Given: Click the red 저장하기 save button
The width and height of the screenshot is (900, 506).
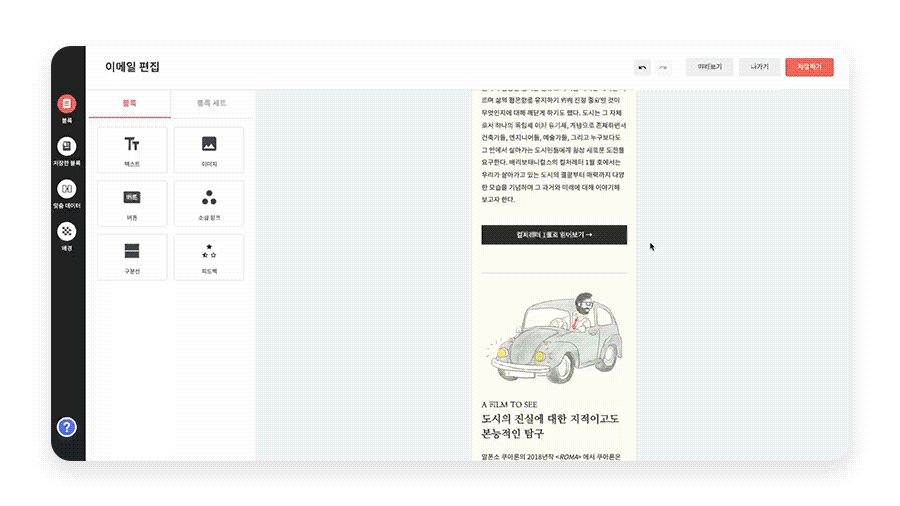Looking at the screenshot, I should (x=809, y=67).
